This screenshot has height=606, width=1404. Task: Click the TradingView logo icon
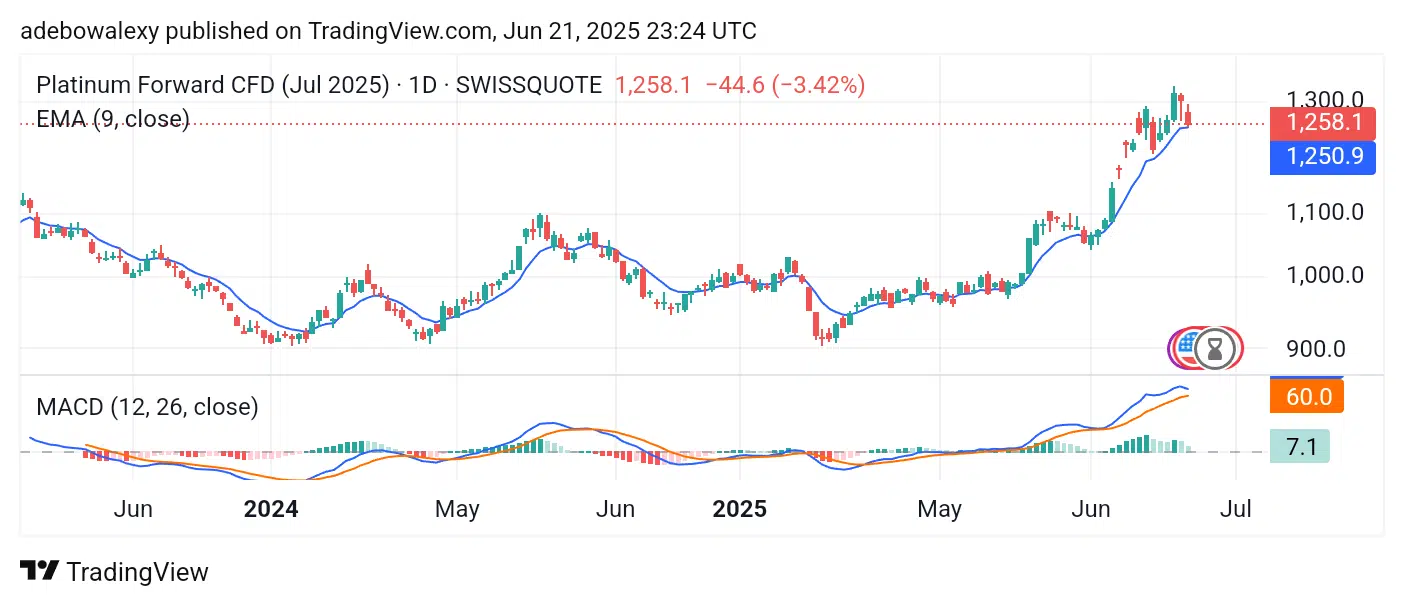pyautogui.click(x=38, y=572)
